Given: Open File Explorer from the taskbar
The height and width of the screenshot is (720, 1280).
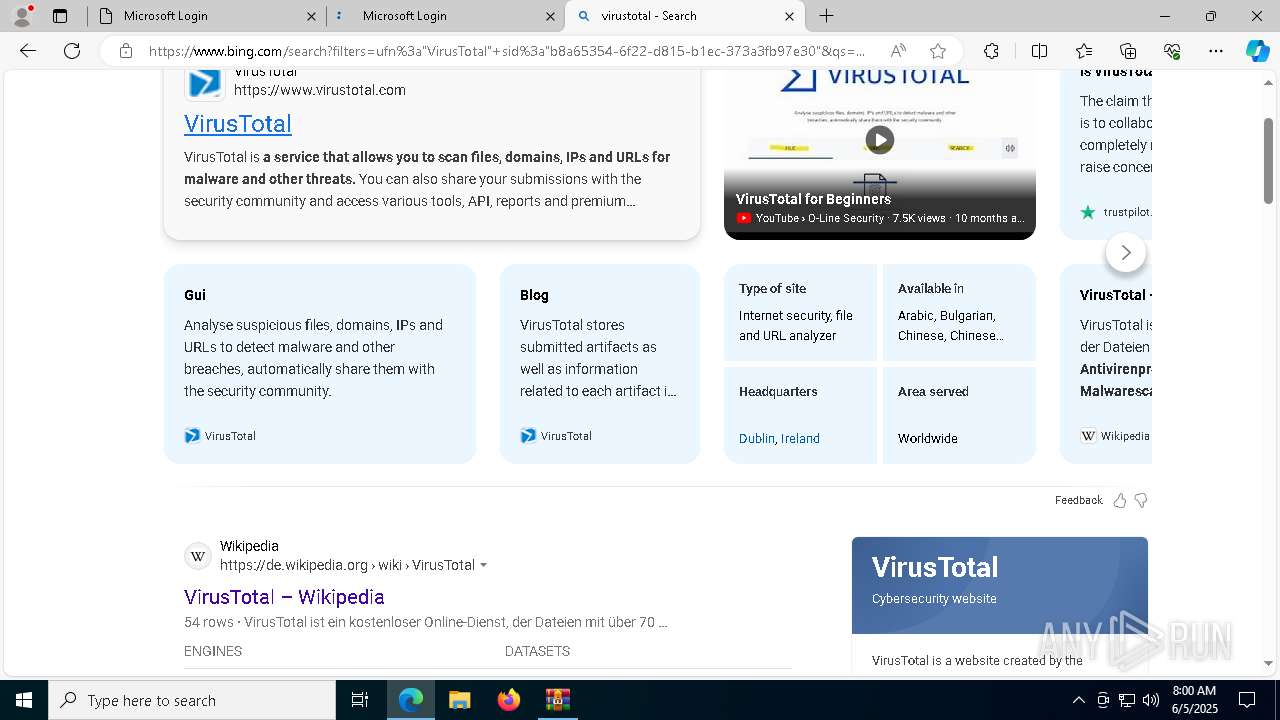Looking at the screenshot, I should (x=459, y=700).
